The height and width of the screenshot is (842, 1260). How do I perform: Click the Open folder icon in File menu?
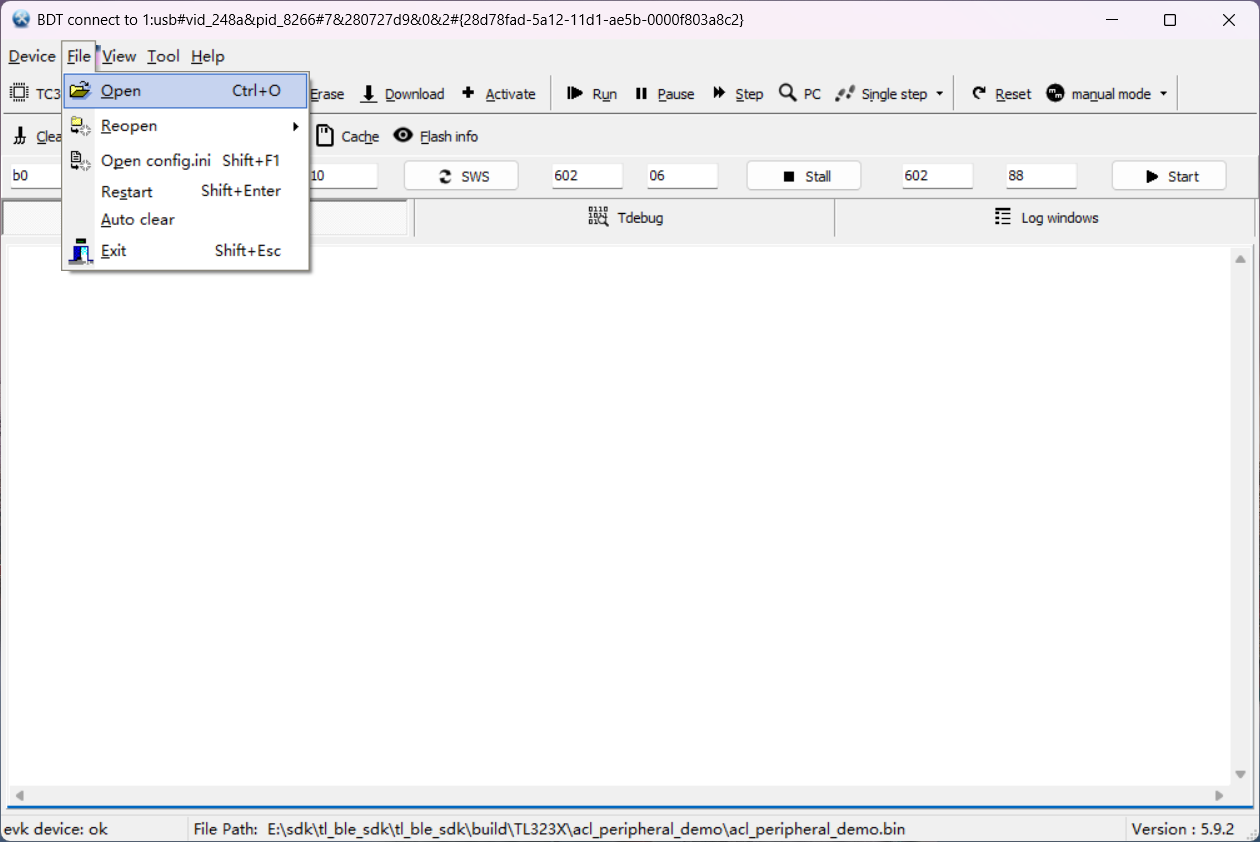(80, 90)
